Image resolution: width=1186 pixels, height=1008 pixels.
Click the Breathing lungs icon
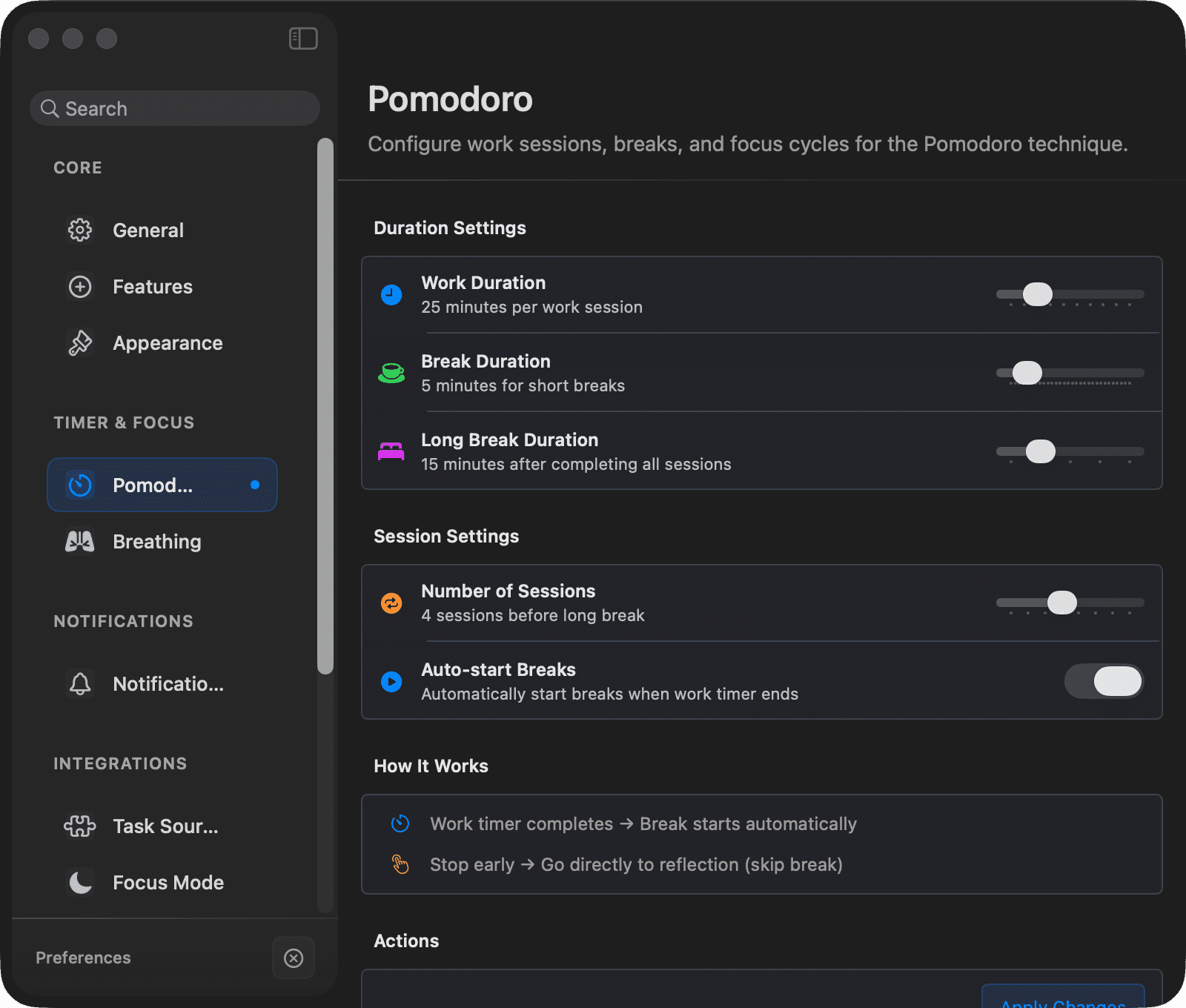click(80, 541)
